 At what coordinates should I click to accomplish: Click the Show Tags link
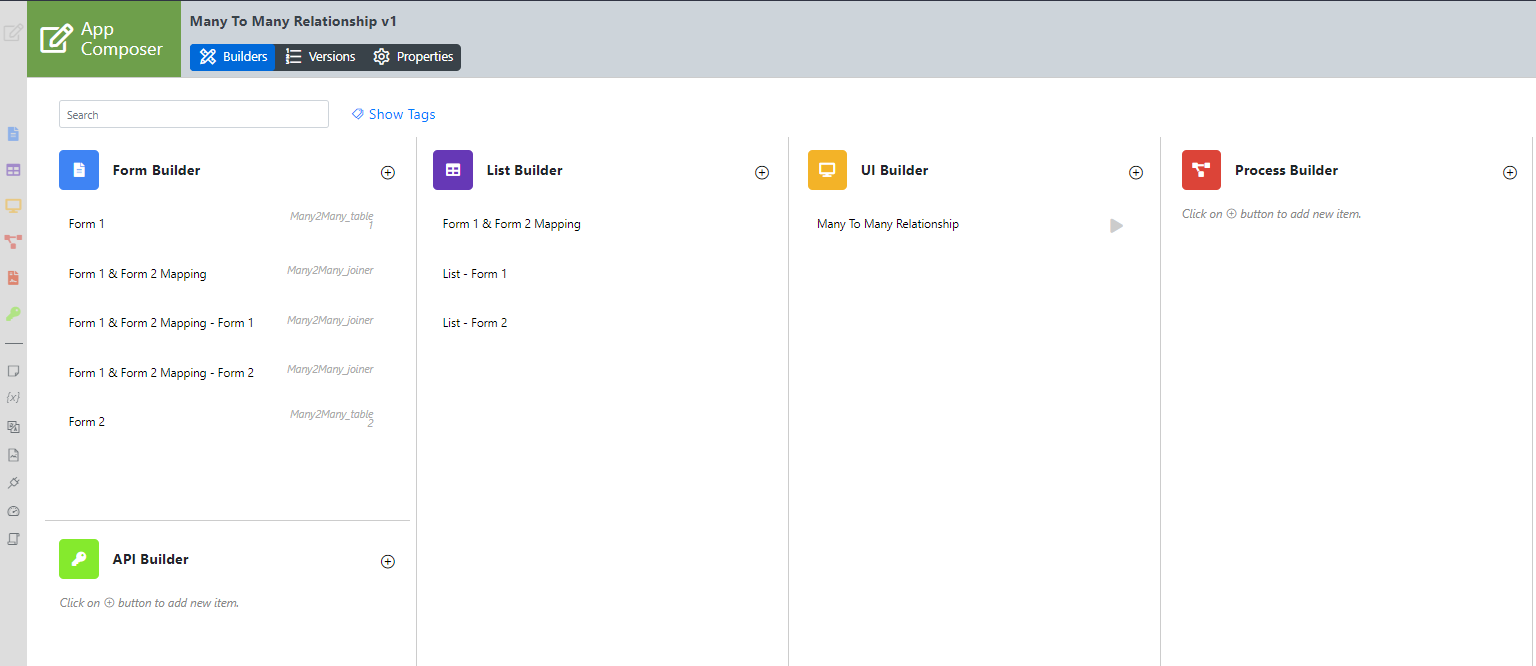tap(394, 114)
